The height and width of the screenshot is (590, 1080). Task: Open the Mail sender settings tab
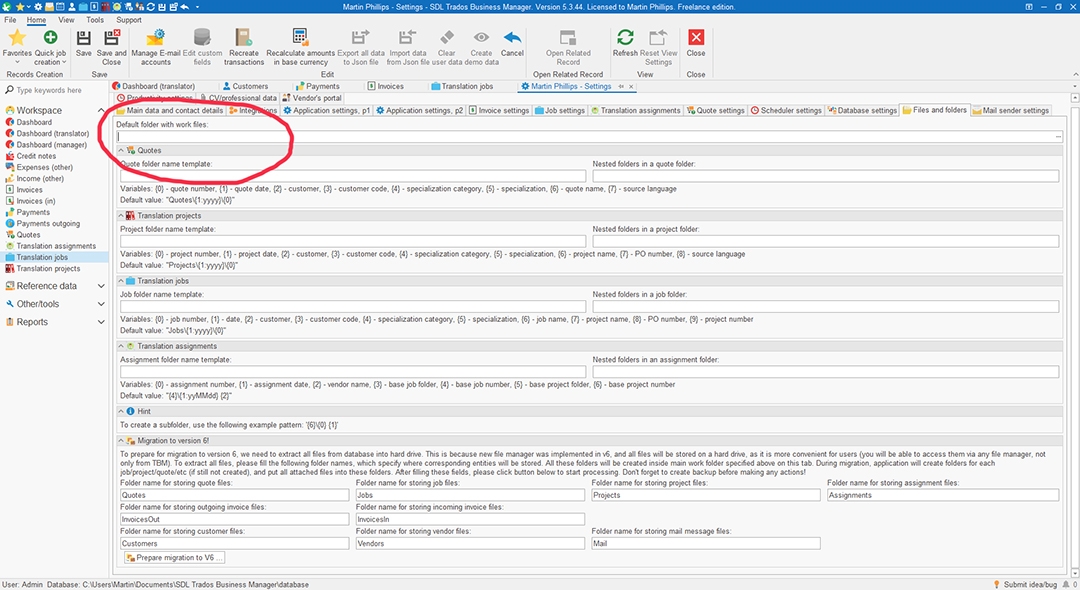1011,110
